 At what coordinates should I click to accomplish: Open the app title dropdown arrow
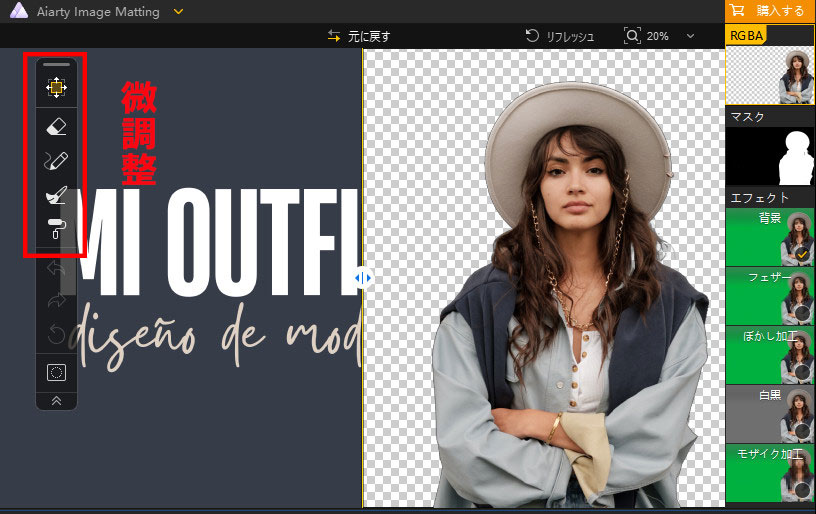click(178, 11)
